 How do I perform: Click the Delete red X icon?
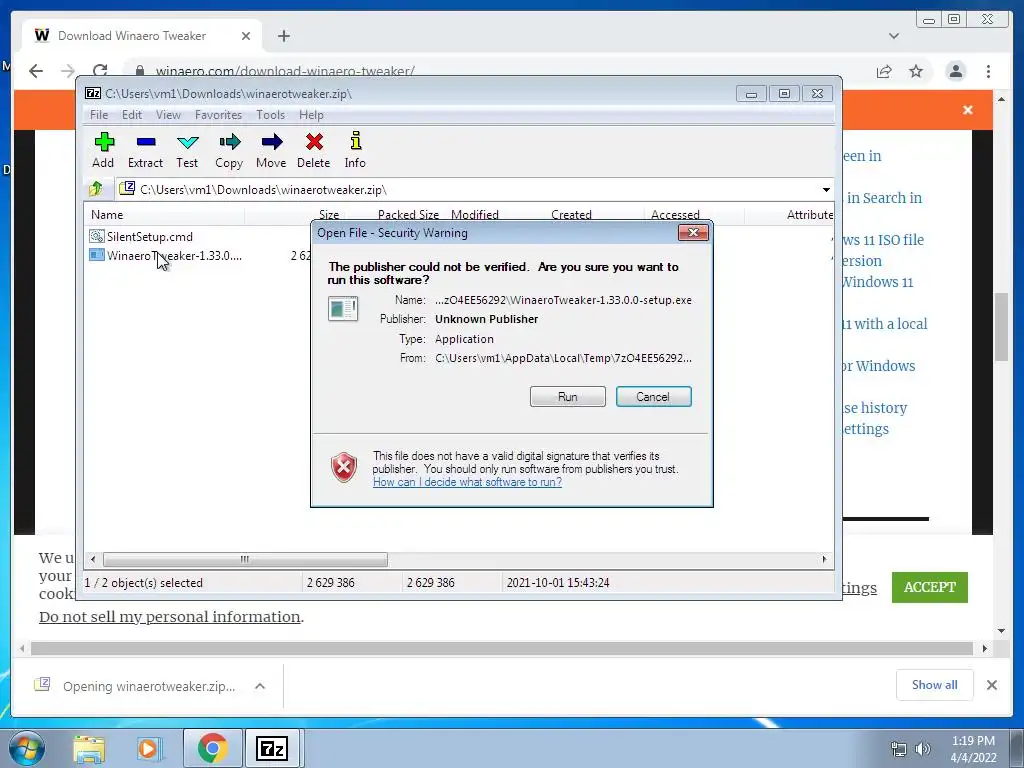313,150
